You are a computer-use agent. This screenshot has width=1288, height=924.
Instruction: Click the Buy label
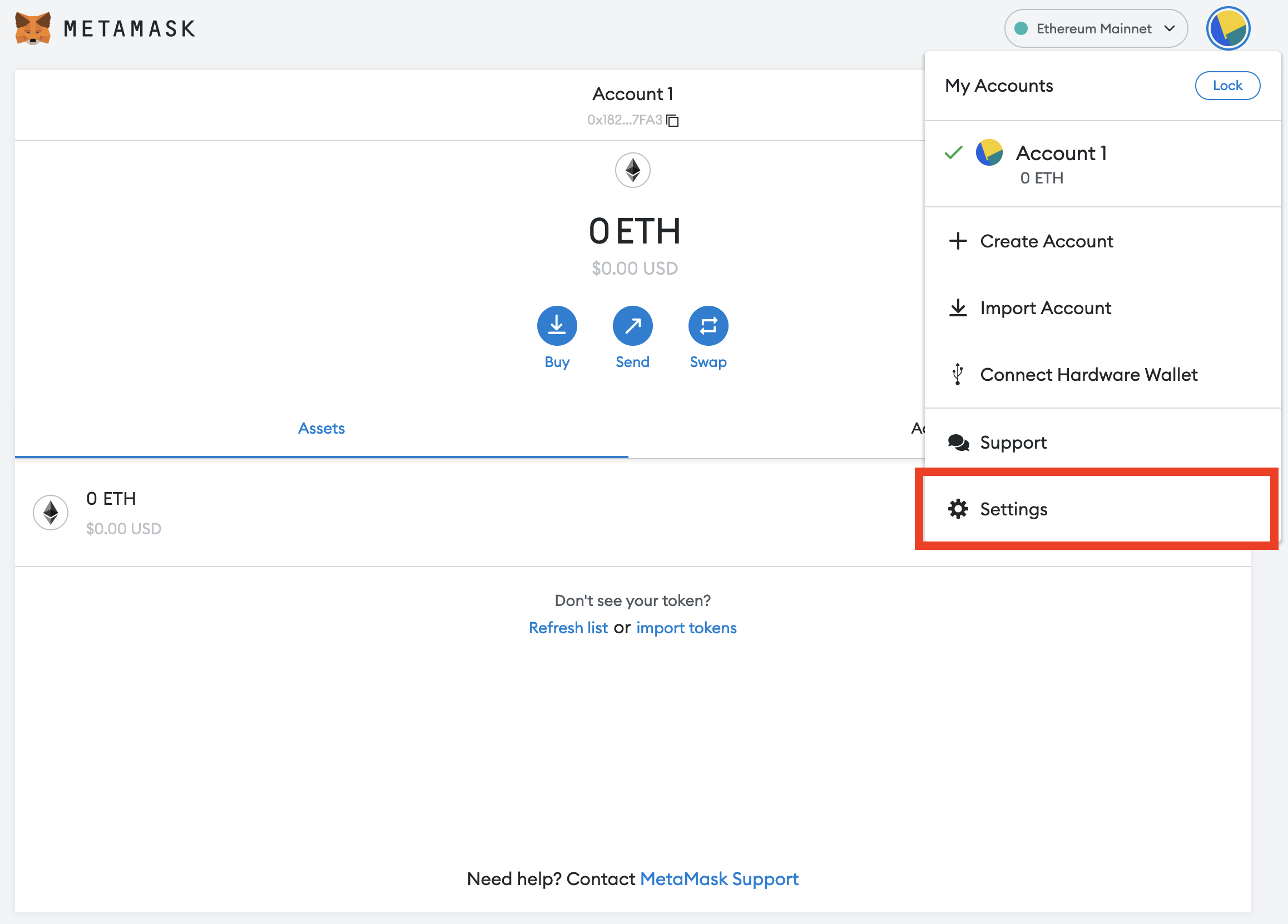click(x=557, y=362)
